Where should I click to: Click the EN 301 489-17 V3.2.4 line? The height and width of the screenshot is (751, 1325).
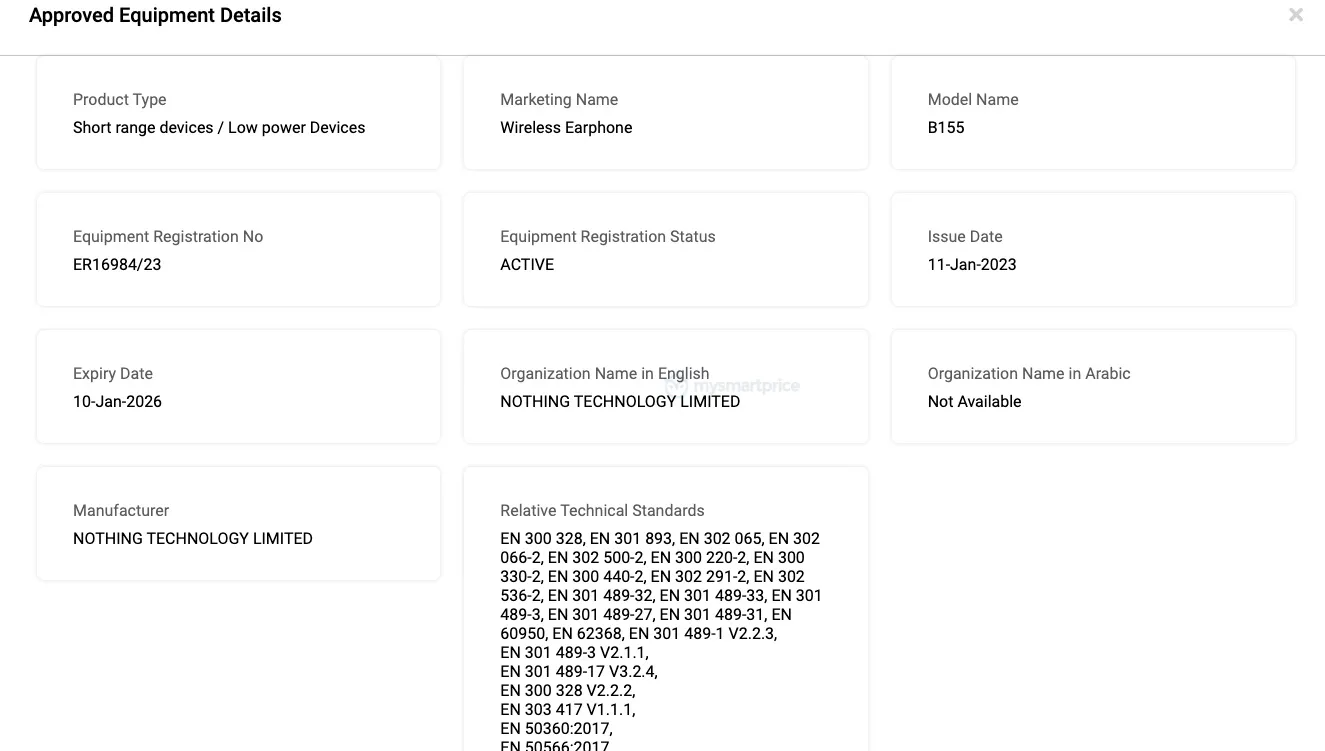click(x=579, y=671)
